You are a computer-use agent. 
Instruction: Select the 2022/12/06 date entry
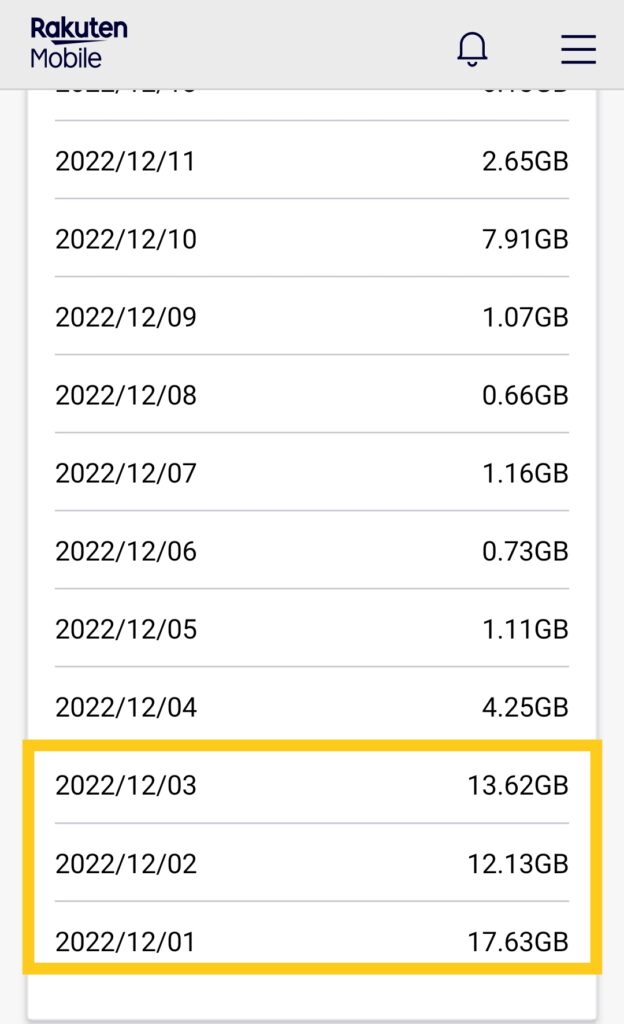pos(126,551)
